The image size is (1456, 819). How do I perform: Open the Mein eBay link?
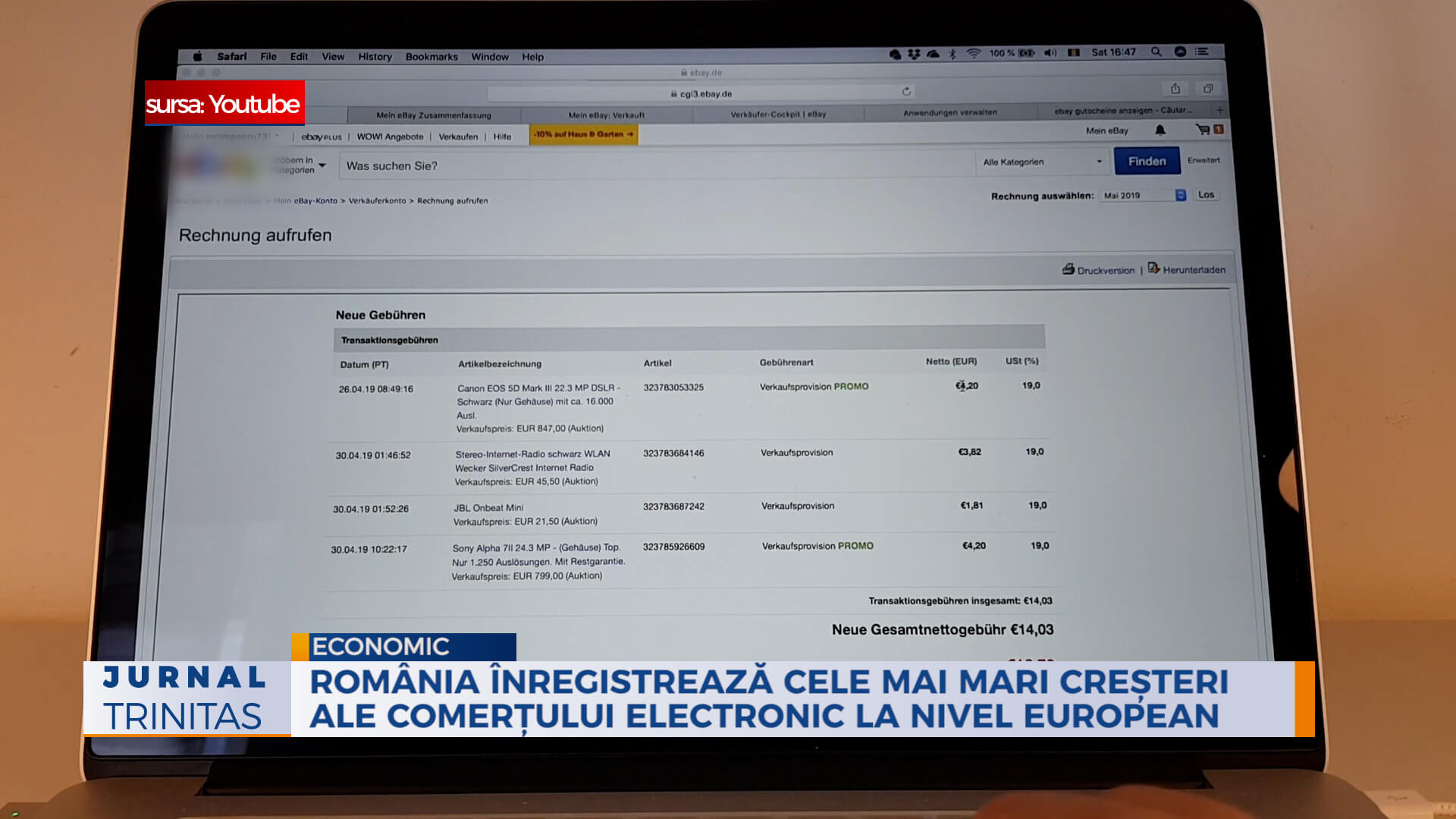[1106, 130]
